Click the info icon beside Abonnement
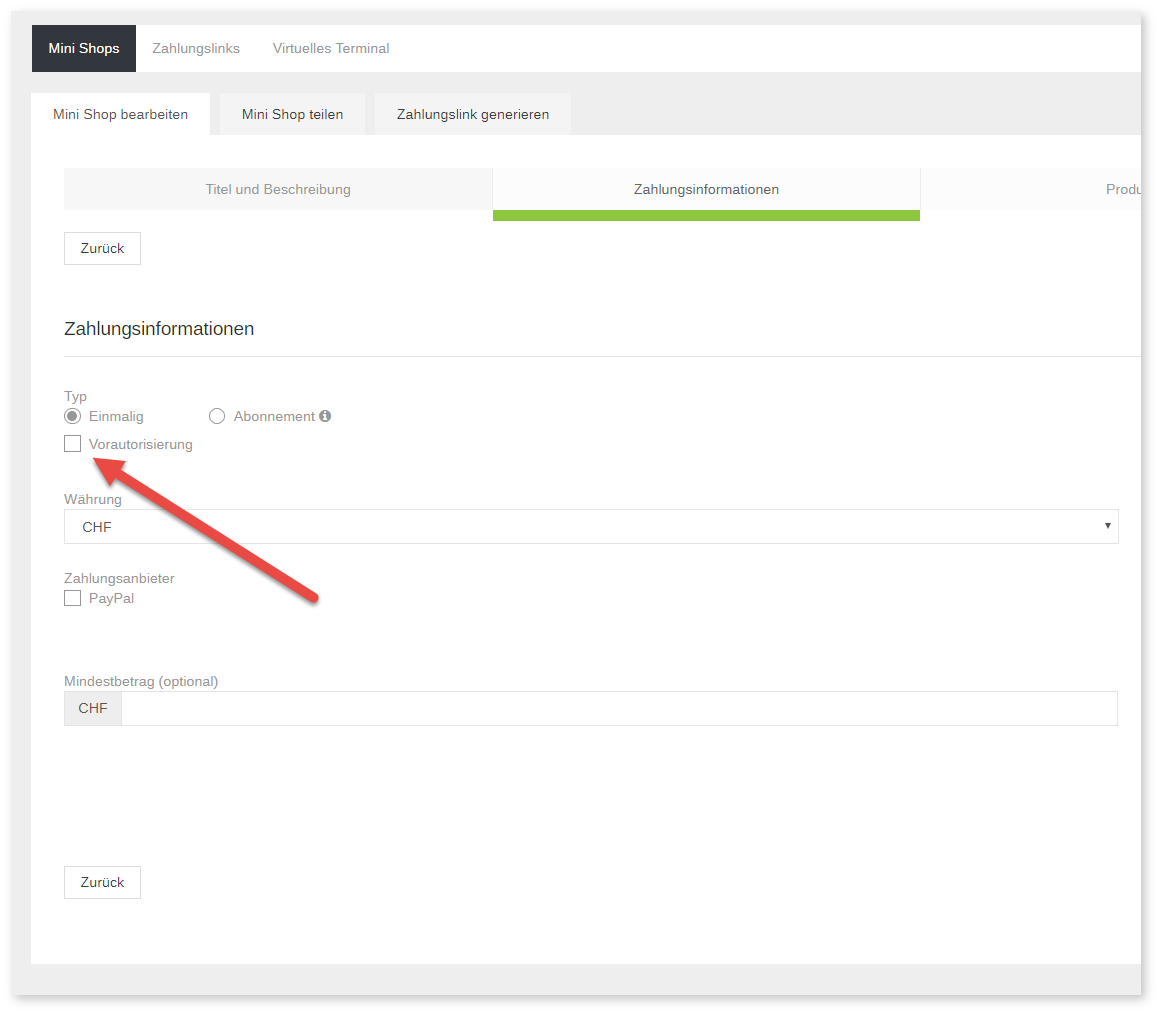1160x1014 pixels. point(325,416)
